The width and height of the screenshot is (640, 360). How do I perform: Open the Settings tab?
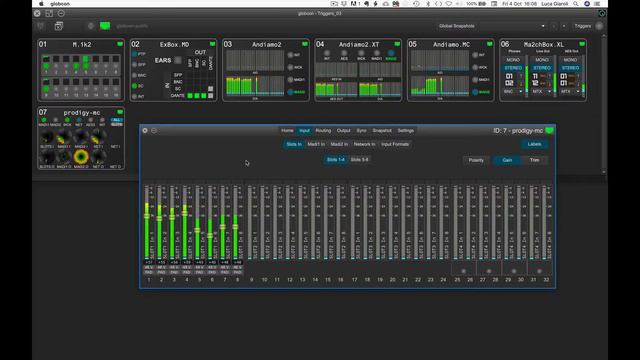[x=405, y=131]
